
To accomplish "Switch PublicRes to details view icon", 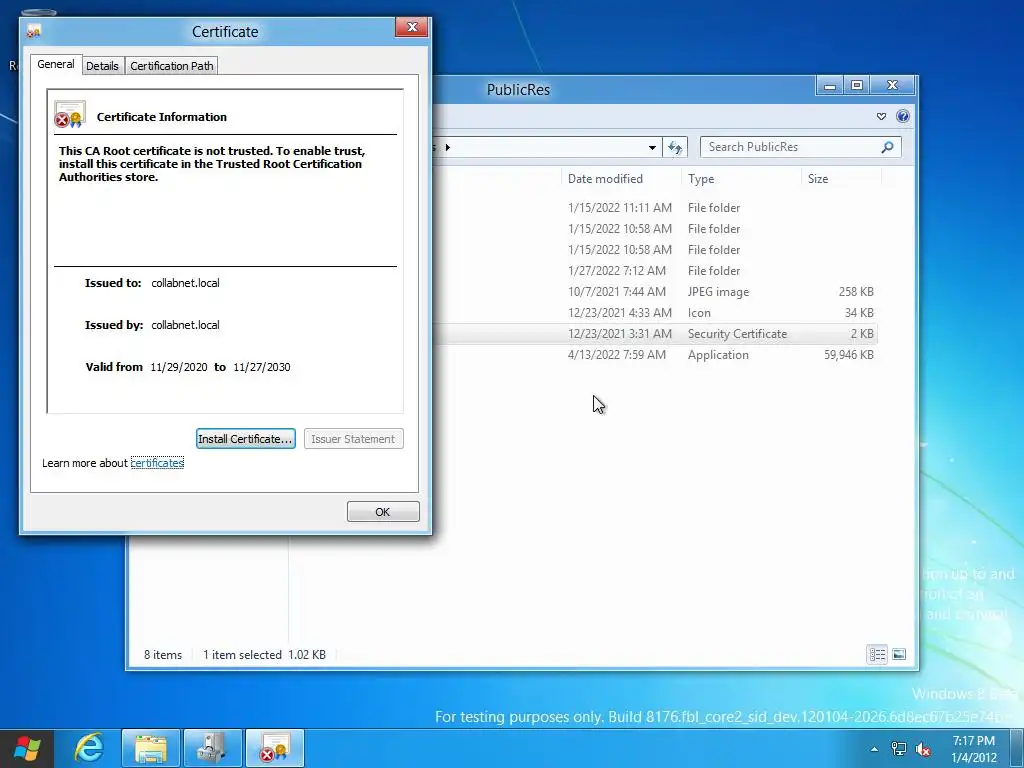I will click(877, 654).
